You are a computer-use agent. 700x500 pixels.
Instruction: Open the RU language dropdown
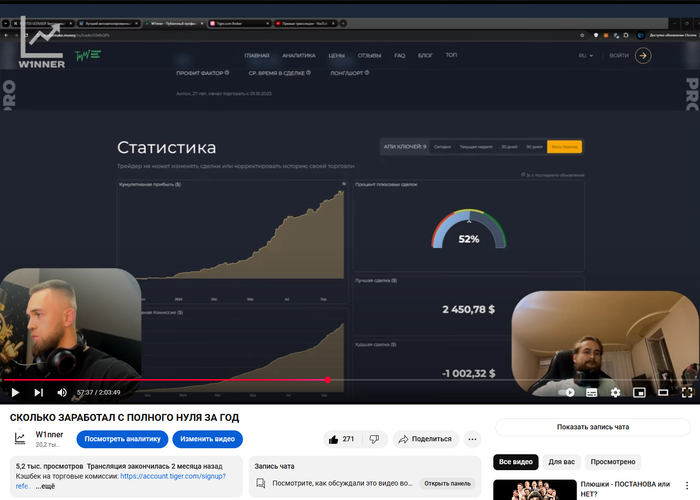click(x=586, y=56)
